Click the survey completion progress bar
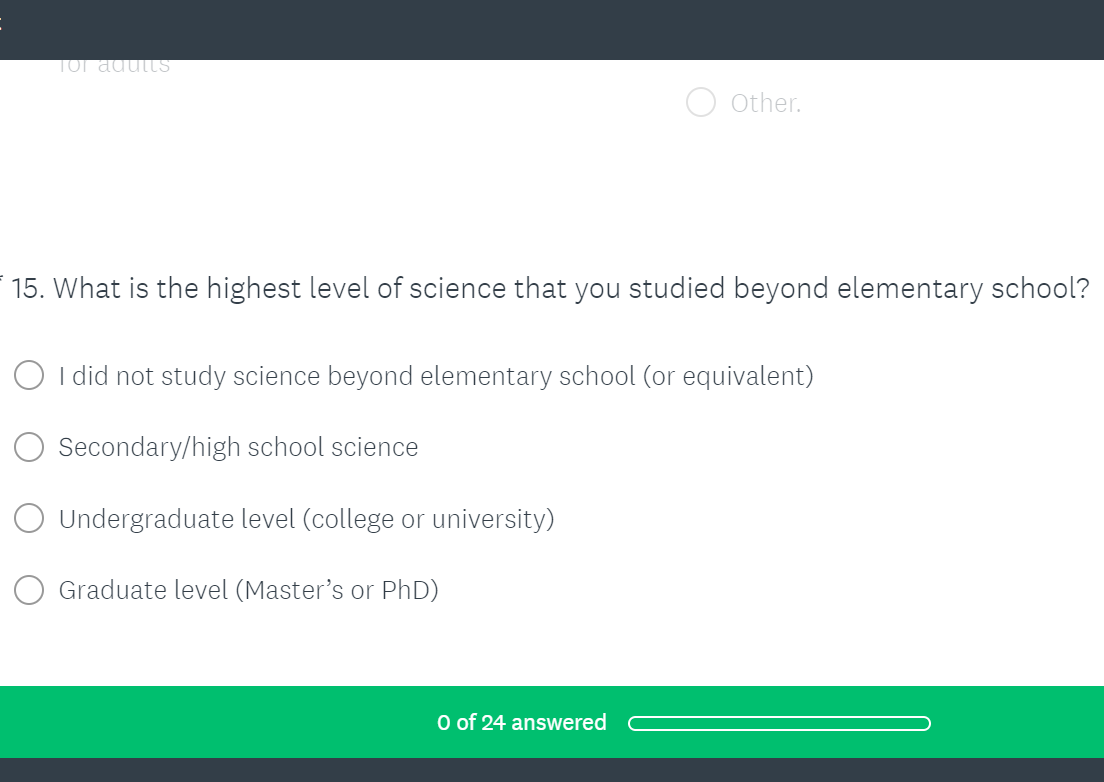The width and height of the screenshot is (1104, 782). click(779, 723)
